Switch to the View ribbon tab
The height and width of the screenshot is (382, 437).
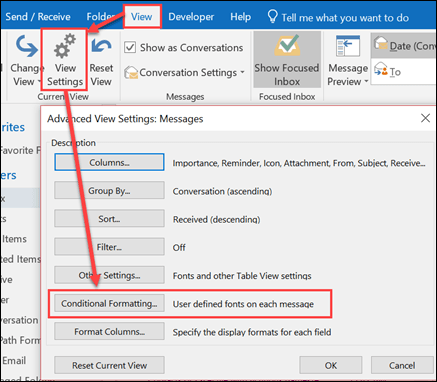tap(142, 17)
